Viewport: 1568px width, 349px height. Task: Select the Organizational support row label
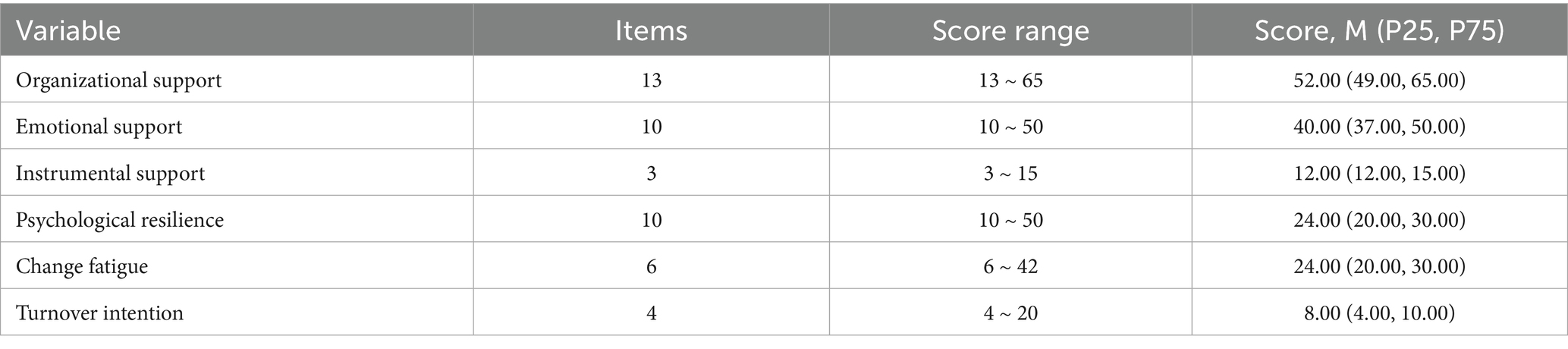pos(119,80)
